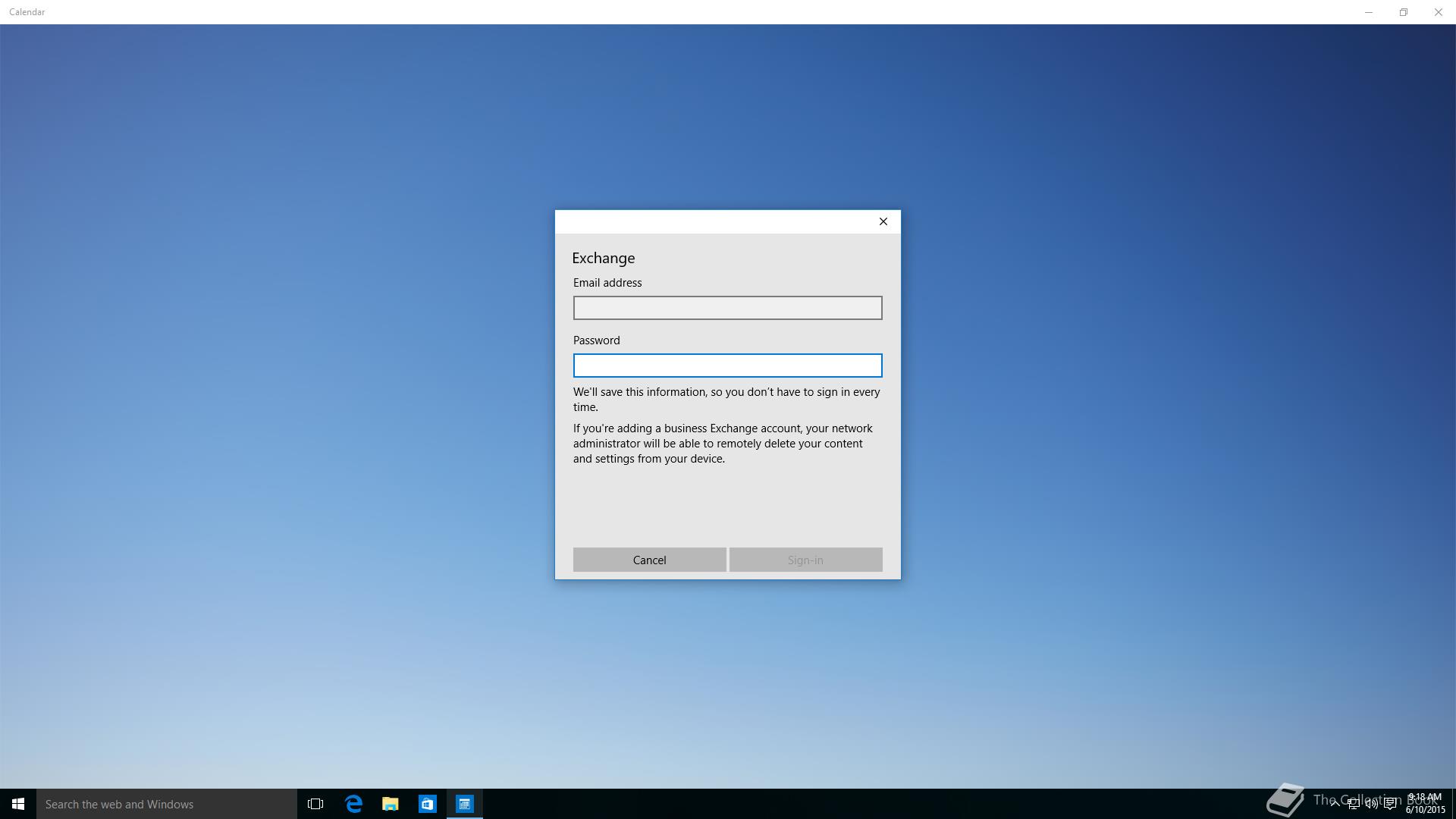Minimize the Calendar window

coord(1369,12)
